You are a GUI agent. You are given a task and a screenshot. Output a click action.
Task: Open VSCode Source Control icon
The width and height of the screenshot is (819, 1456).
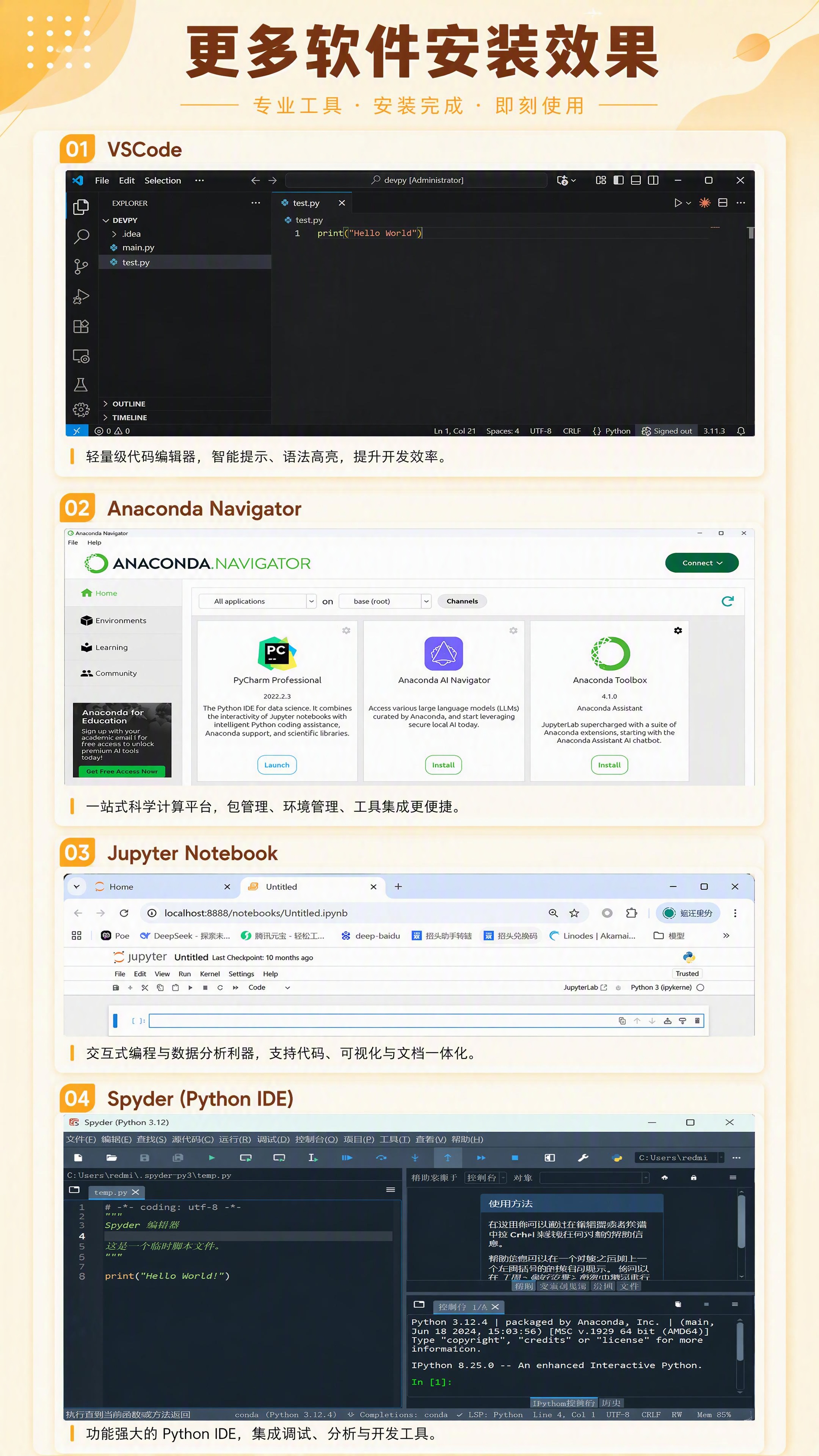[x=81, y=266]
